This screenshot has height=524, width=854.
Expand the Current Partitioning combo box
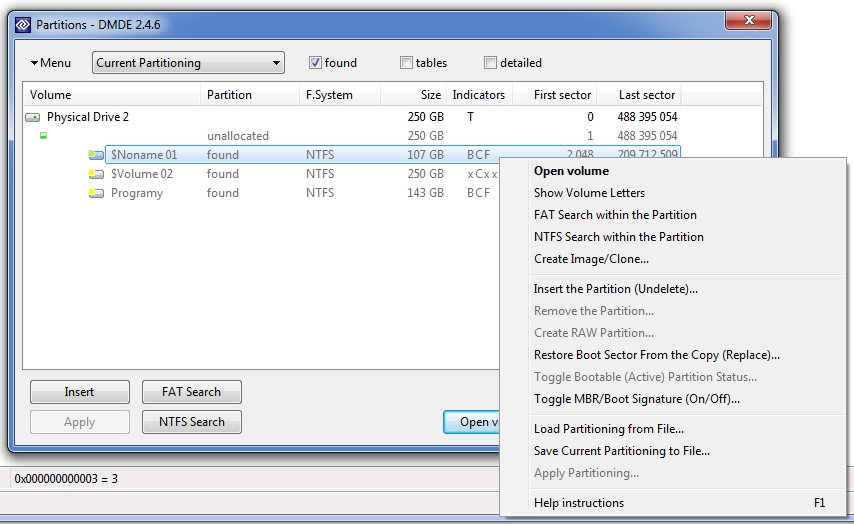(x=188, y=63)
